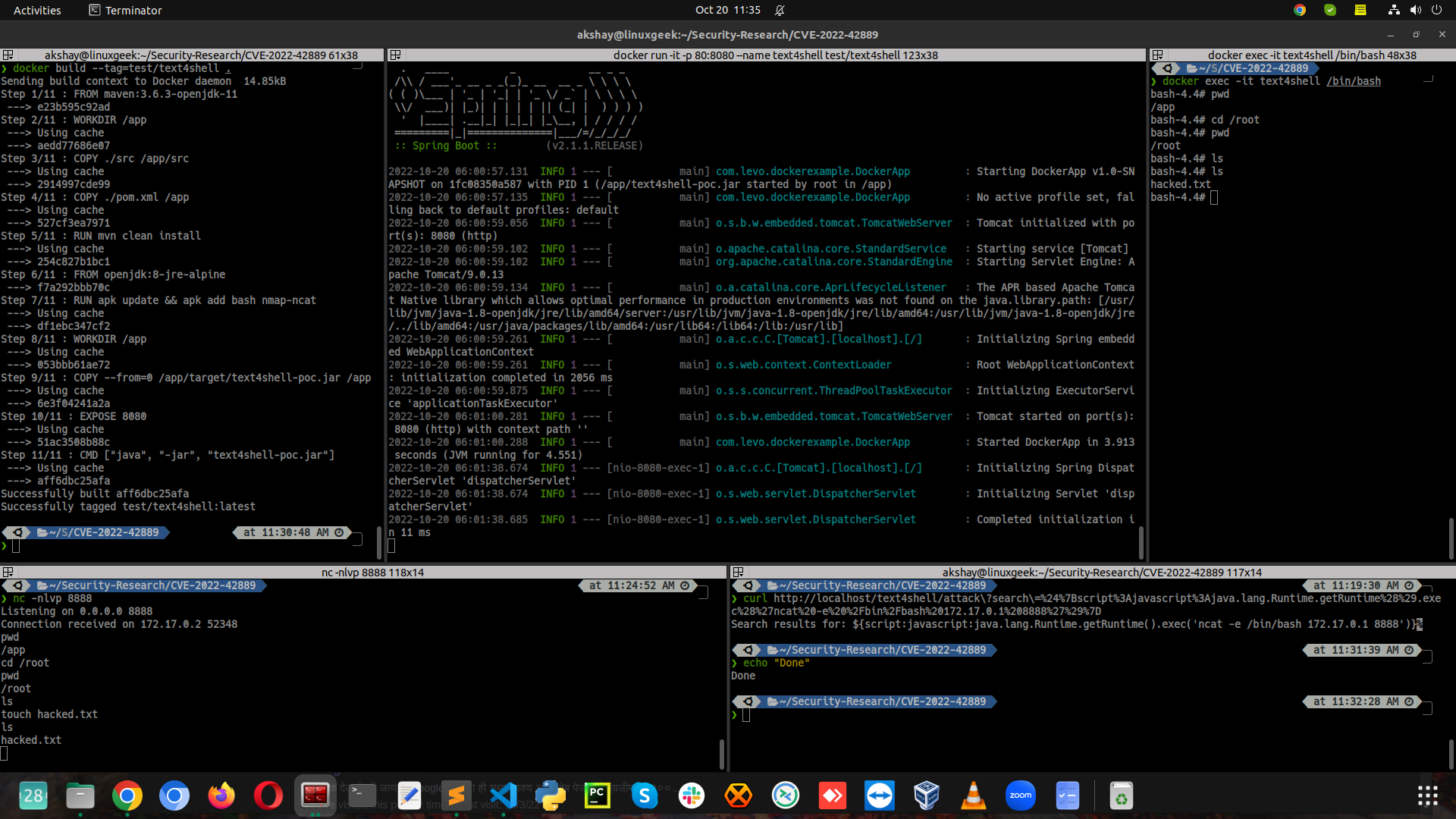Click Chrome tray icon in top bar
This screenshot has width=1456, height=819.
coord(1300,10)
